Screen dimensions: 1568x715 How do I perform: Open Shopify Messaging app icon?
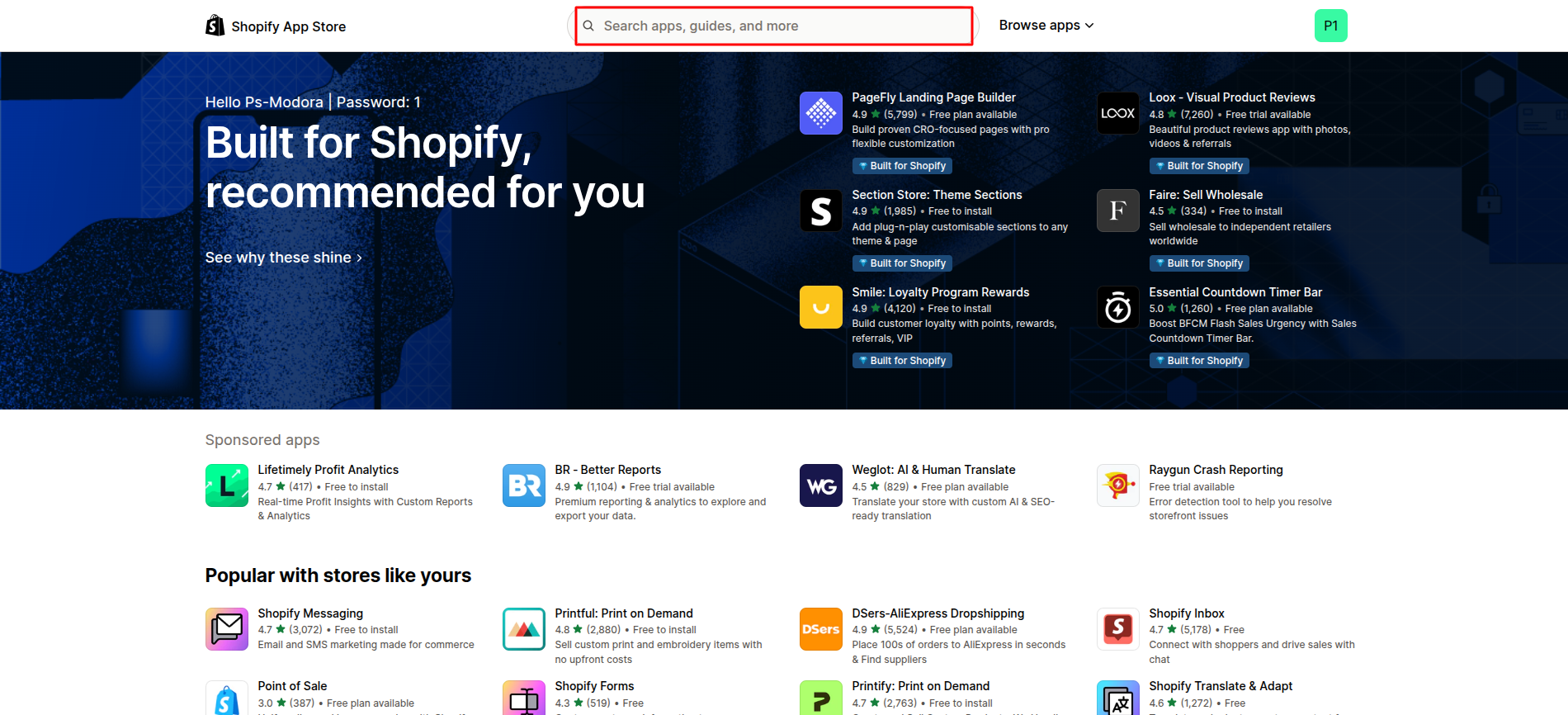[226, 629]
